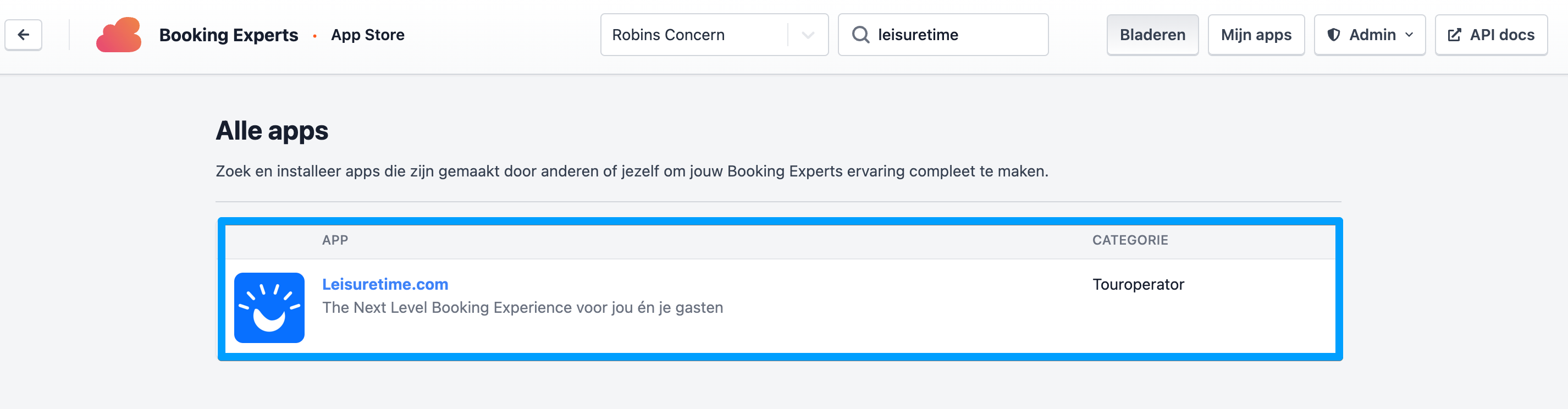
Task: Switch to the Bladeren tab
Action: click(x=1152, y=35)
